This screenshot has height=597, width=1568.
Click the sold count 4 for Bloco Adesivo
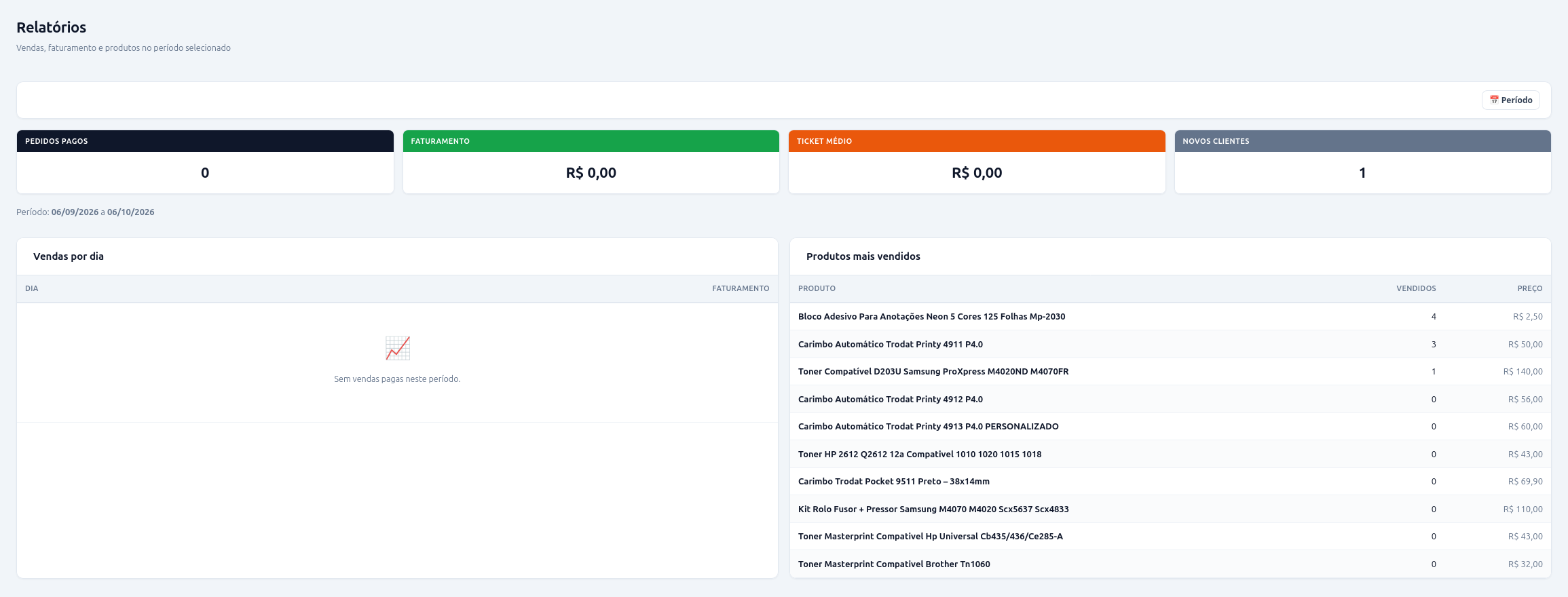pyautogui.click(x=1434, y=317)
